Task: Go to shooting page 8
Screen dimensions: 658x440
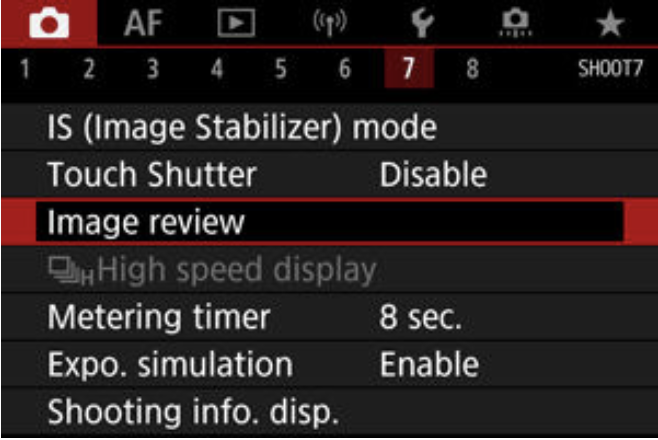Action: pyautogui.click(x=473, y=68)
